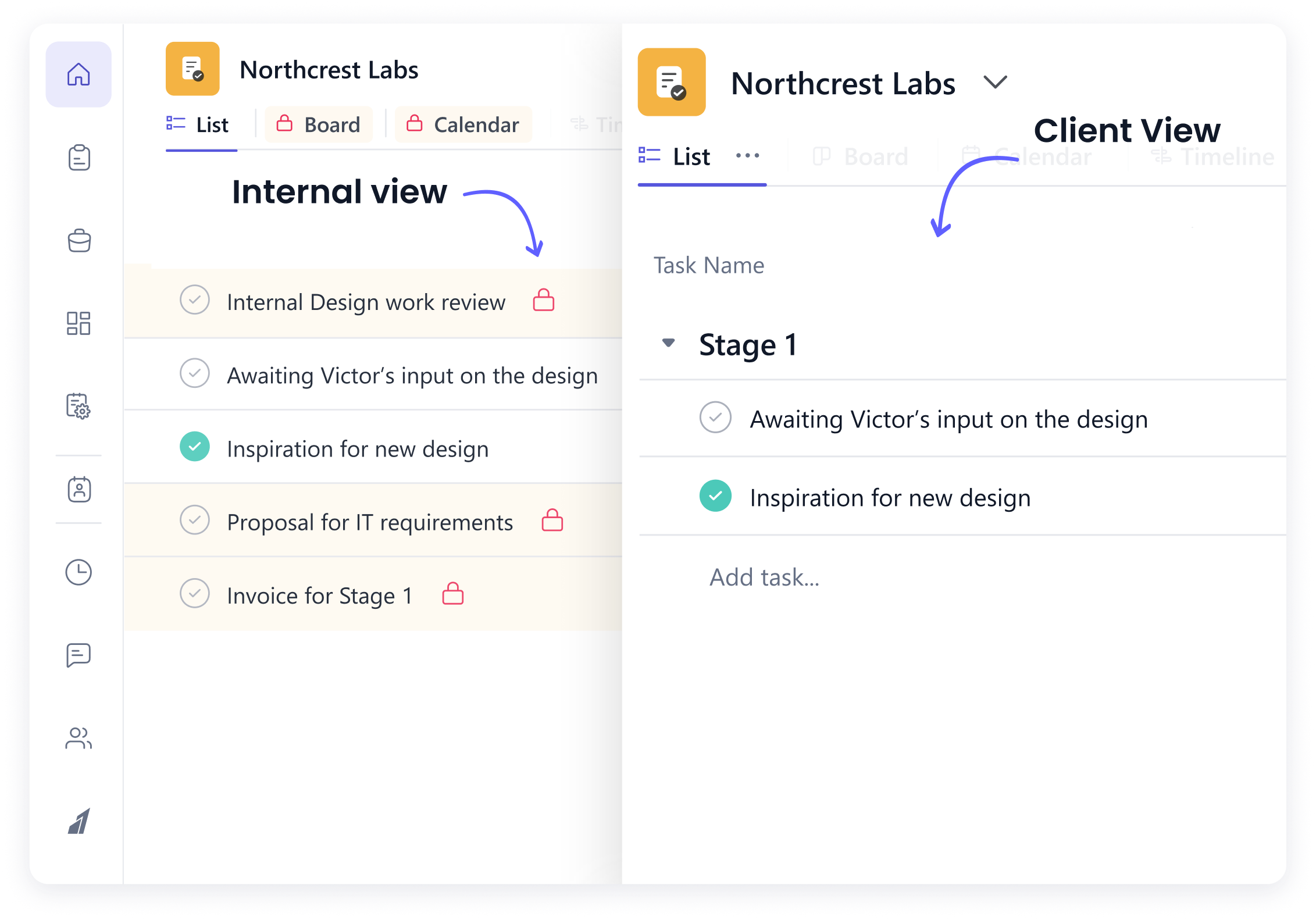Open the Clients contact-card icon

point(79,490)
